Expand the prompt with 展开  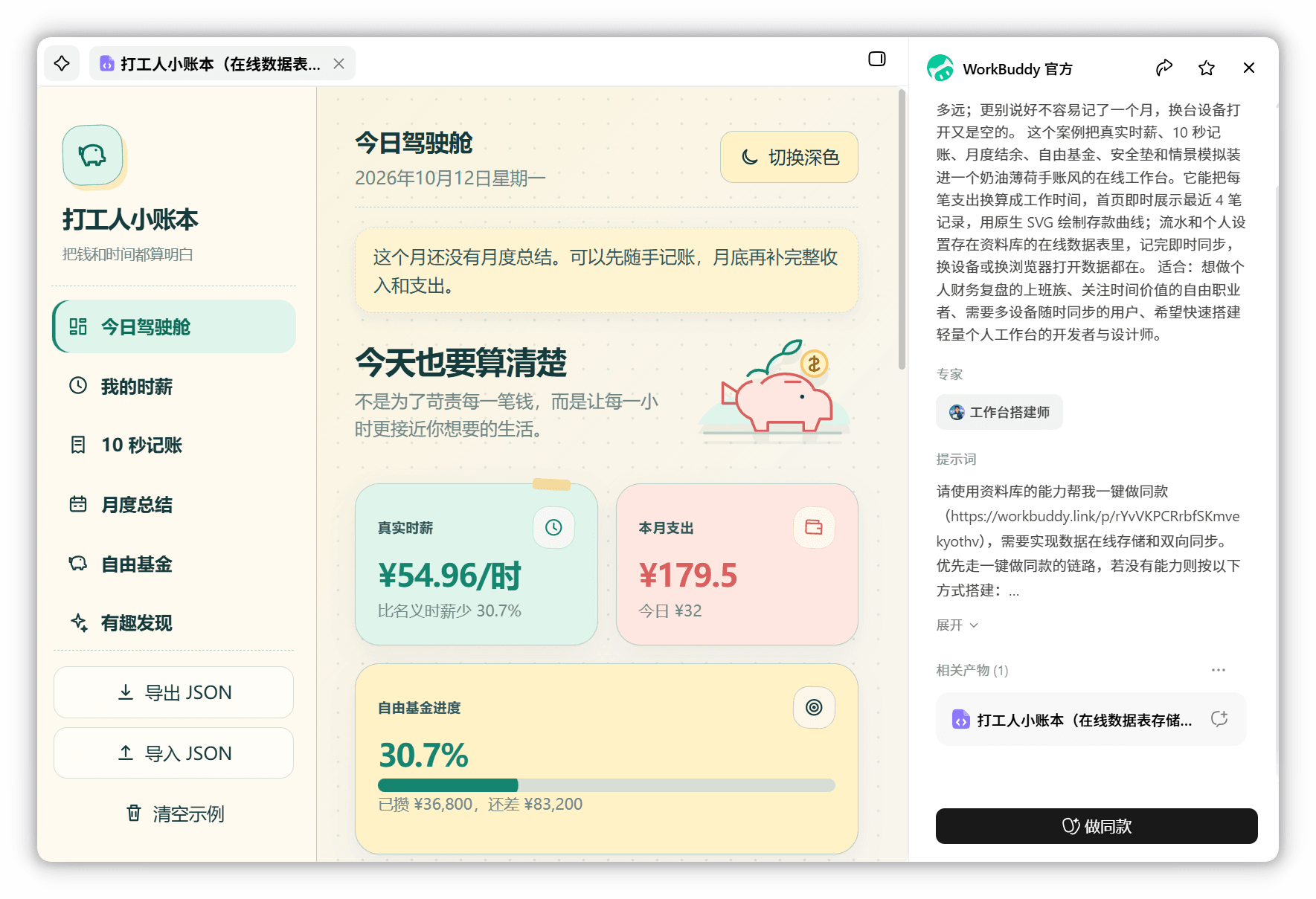(x=957, y=625)
